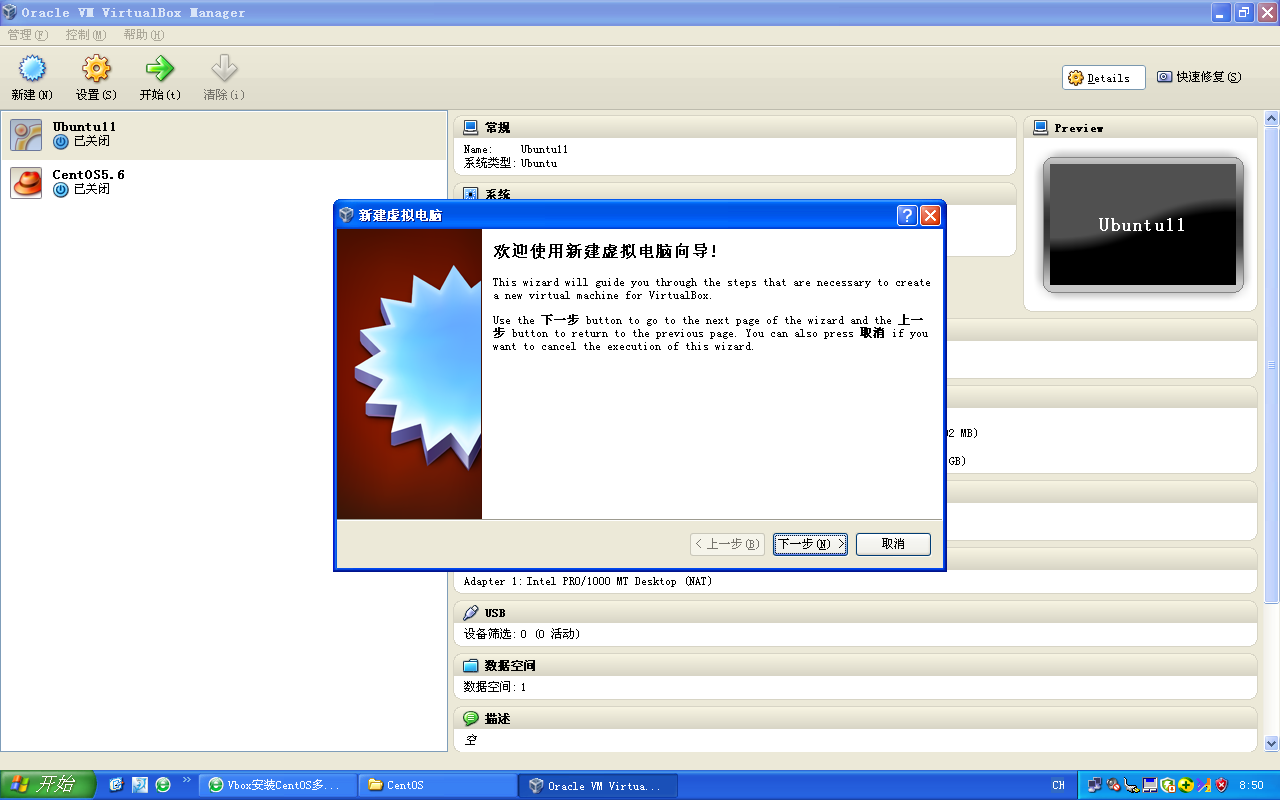This screenshot has width=1280, height=800.
Task: Open the 帮助 menu
Action: (x=144, y=35)
